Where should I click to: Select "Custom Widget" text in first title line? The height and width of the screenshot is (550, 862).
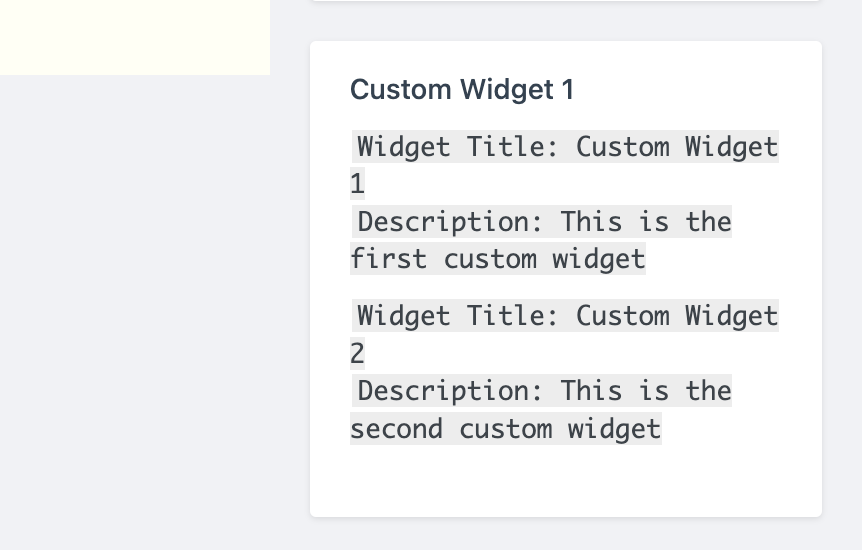pos(677,147)
